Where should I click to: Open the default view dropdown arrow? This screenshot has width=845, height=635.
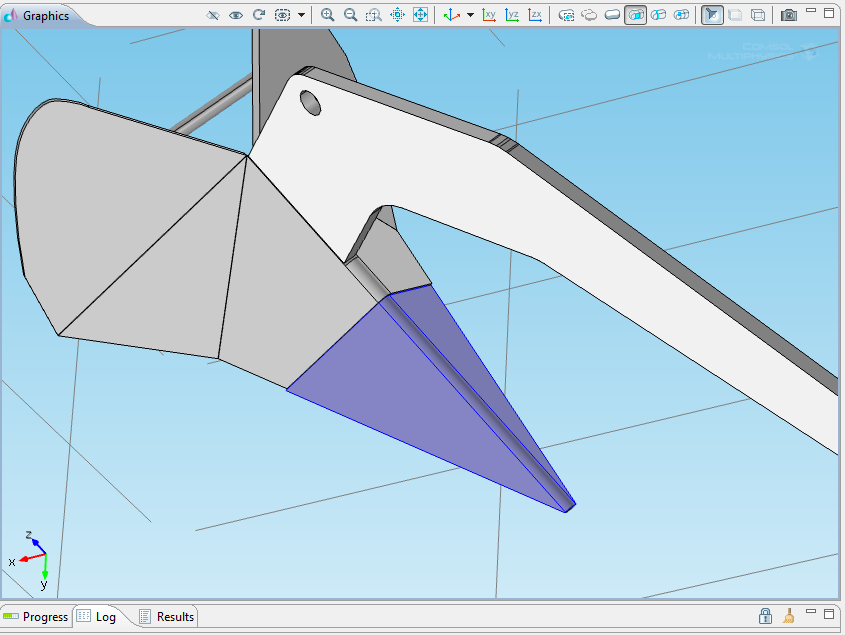click(470, 15)
